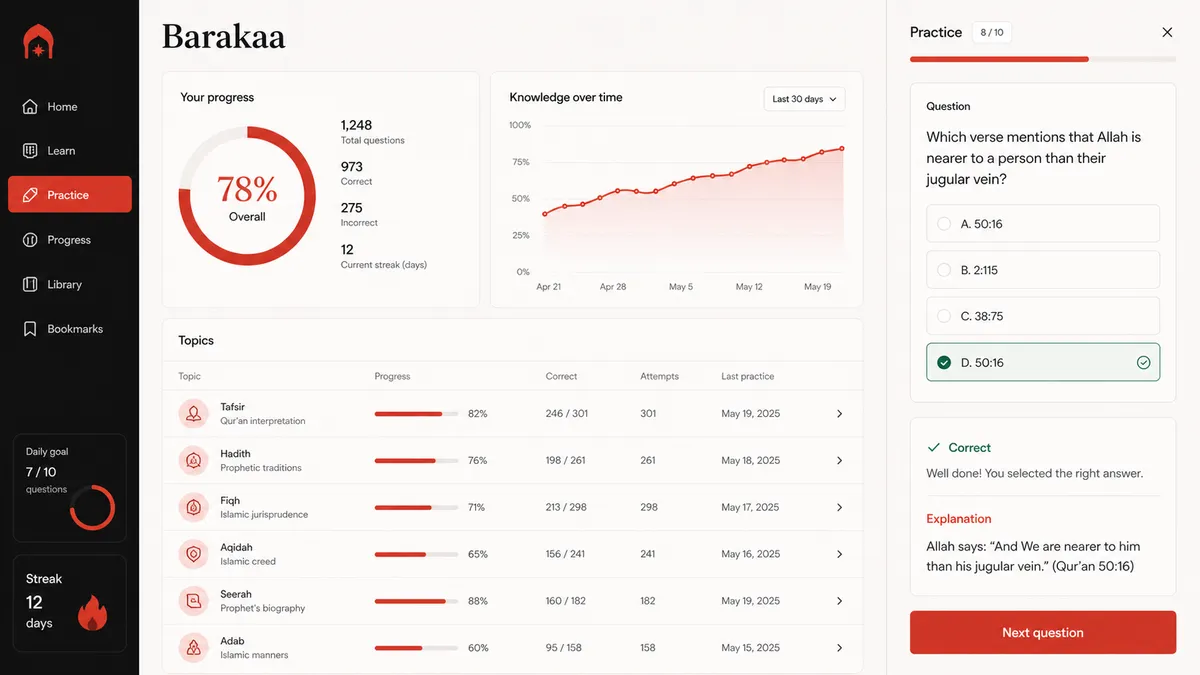The height and width of the screenshot is (675, 1200).
Task: Click the 8 / 10 question counter badge
Action: [992, 33]
